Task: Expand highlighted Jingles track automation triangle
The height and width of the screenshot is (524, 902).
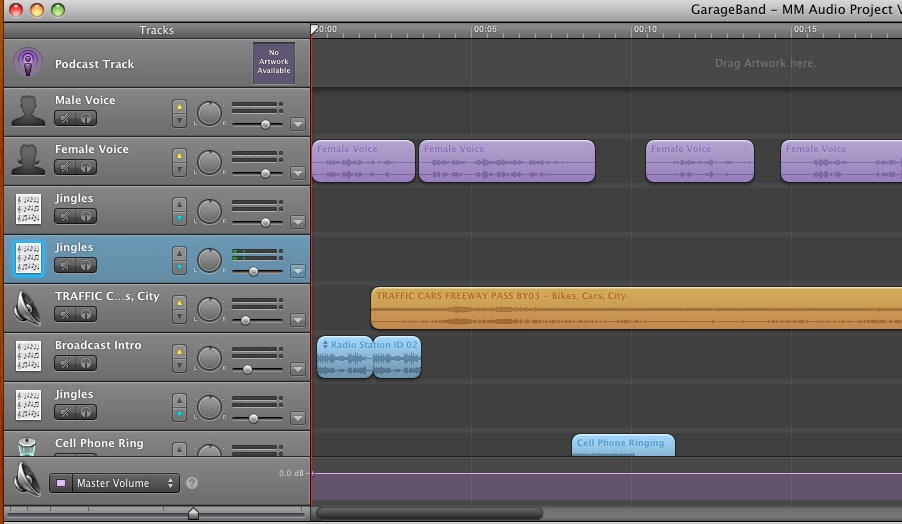Action: pos(297,270)
